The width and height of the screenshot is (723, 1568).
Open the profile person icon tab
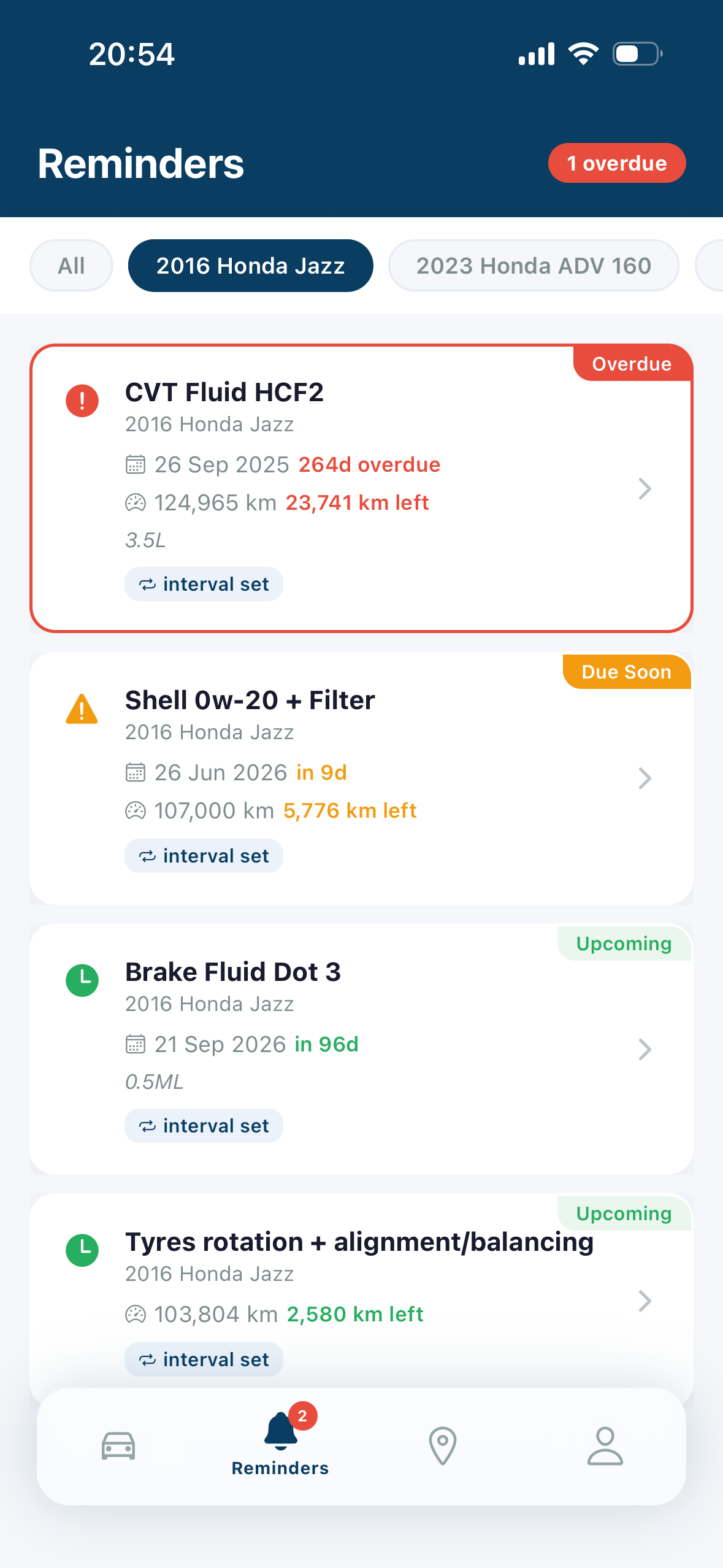[605, 1446]
